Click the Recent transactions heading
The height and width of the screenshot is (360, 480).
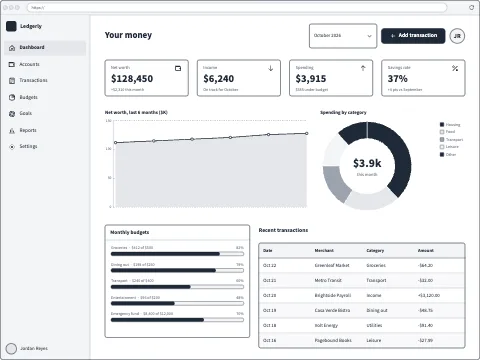[x=283, y=230]
